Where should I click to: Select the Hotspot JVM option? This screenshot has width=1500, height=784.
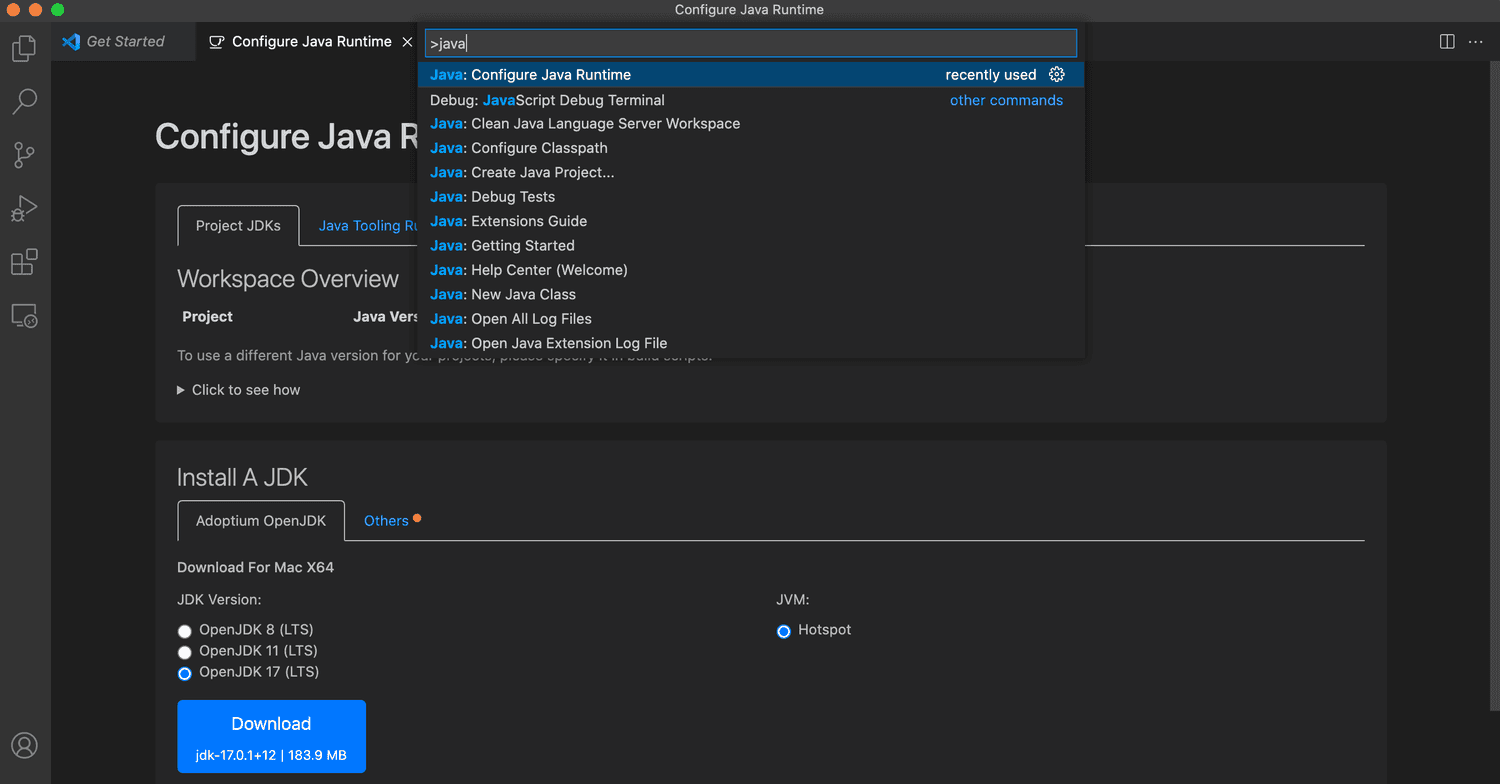point(783,631)
